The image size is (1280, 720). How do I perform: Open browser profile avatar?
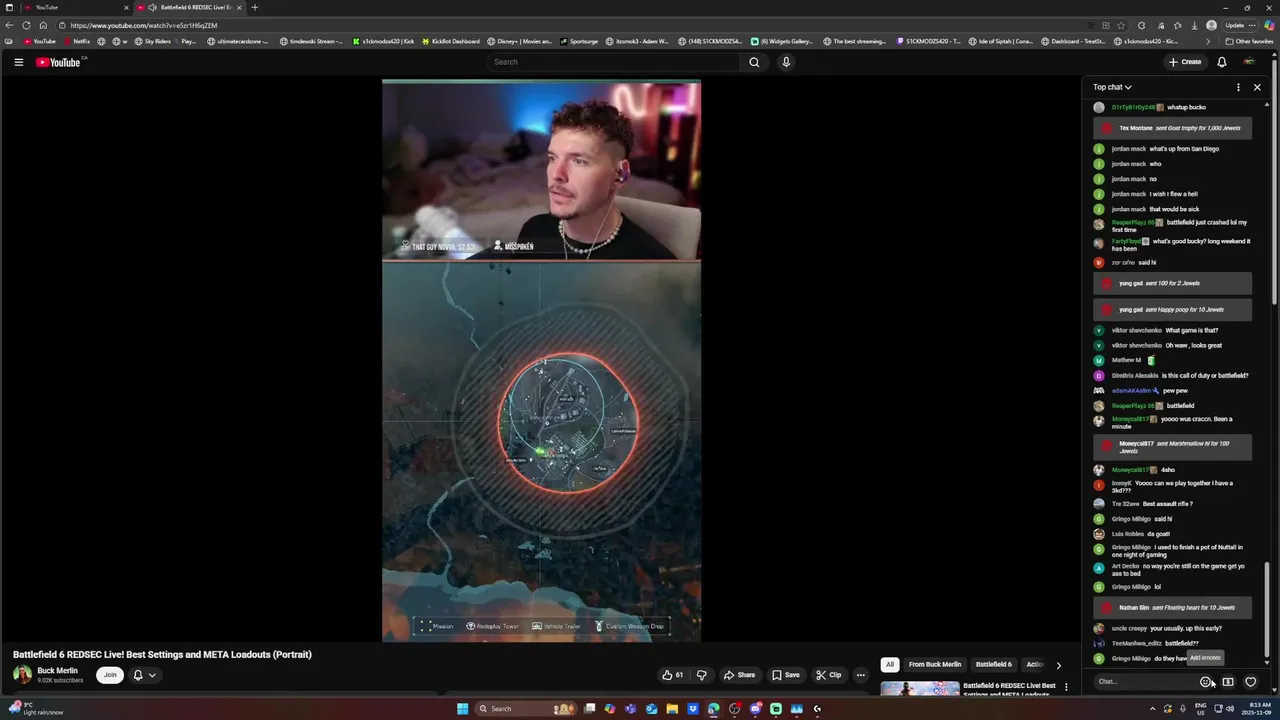point(1212,25)
